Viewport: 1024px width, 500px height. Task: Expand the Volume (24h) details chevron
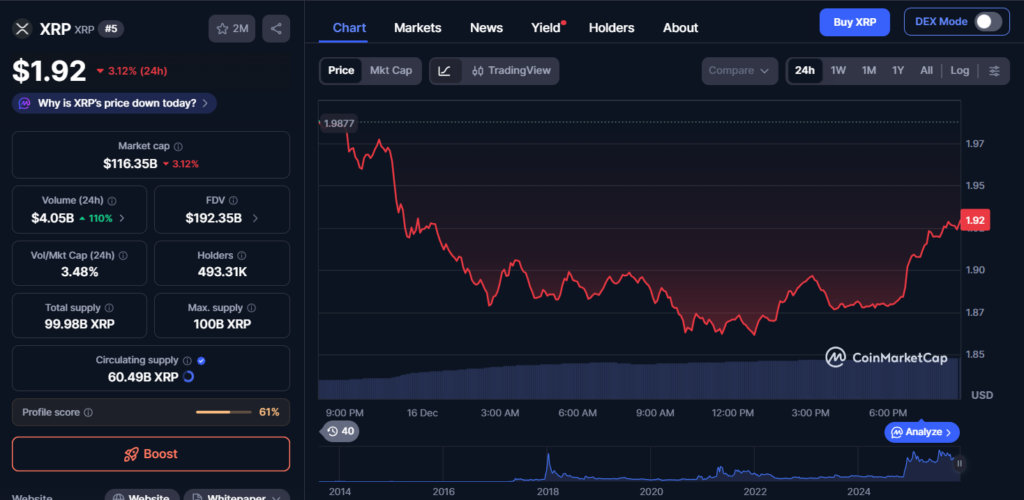(x=122, y=218)
